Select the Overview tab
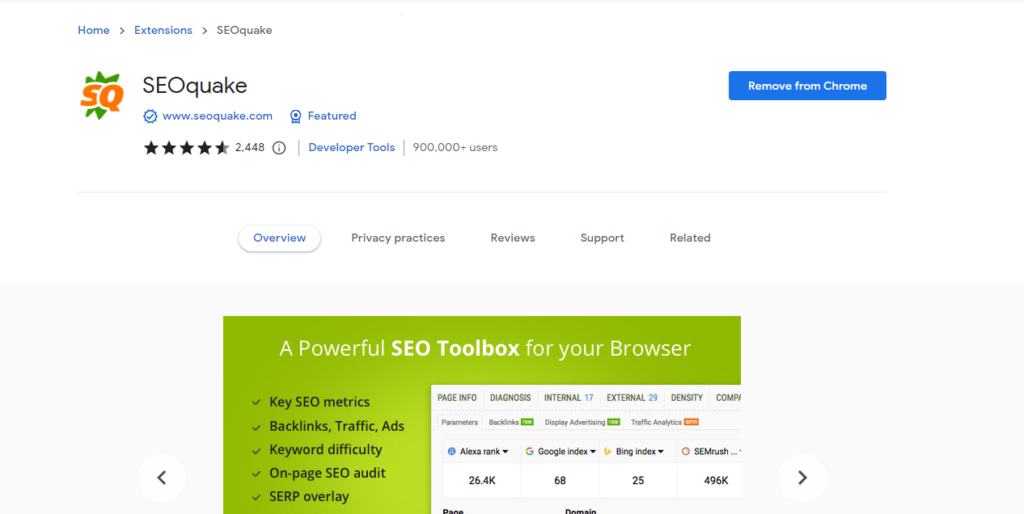 pyautogui.click(x=280, y=238)
